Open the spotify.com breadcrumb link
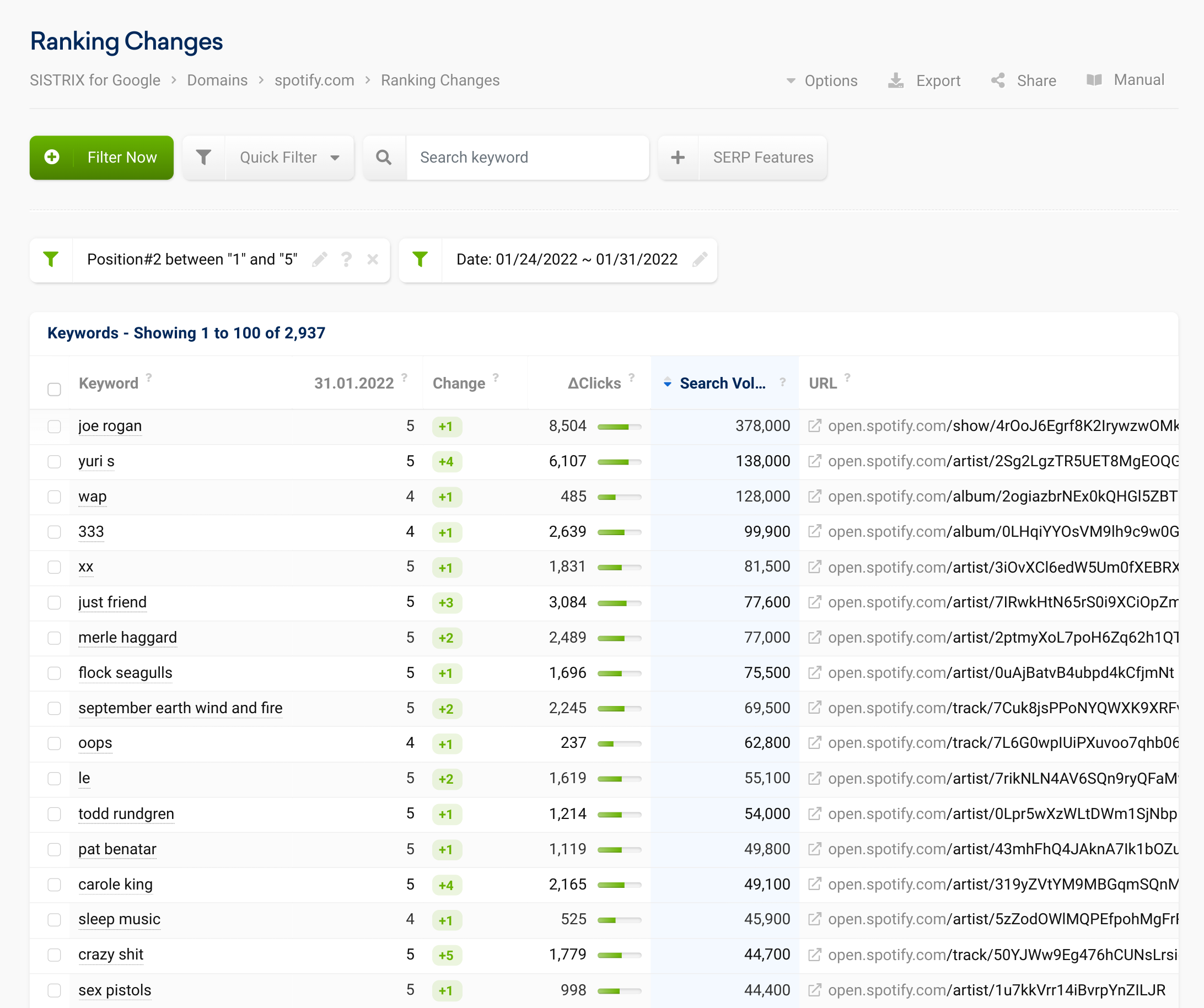The height and width of the screenshot is (1008, 1204). (314, 80)
